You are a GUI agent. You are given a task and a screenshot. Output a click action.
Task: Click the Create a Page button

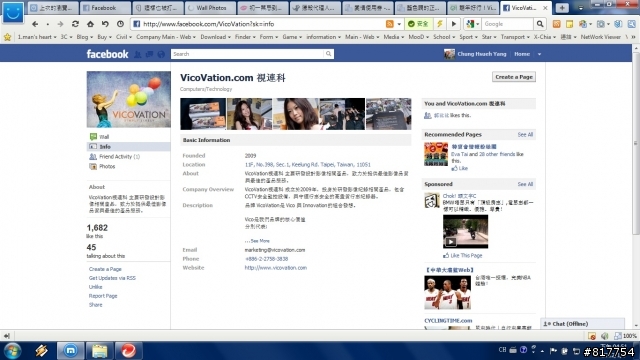point(514,77)
